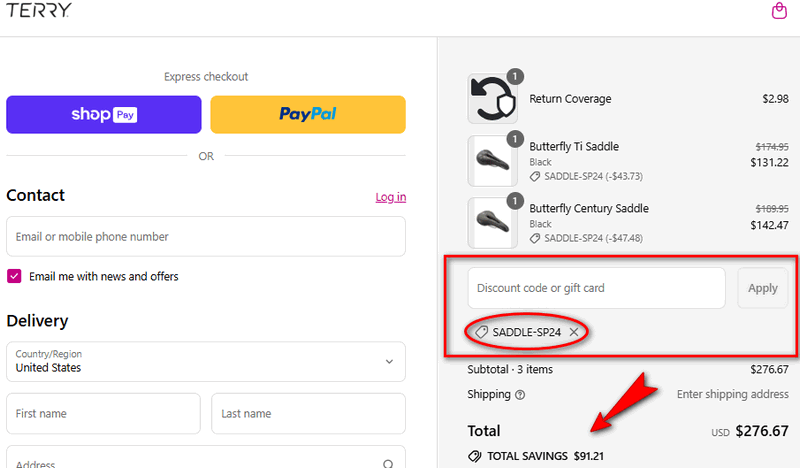The height and width of the screenshot is (468, 800).
Task: Open the Country/Region dropdown
Action: click(x=205, y=361)
